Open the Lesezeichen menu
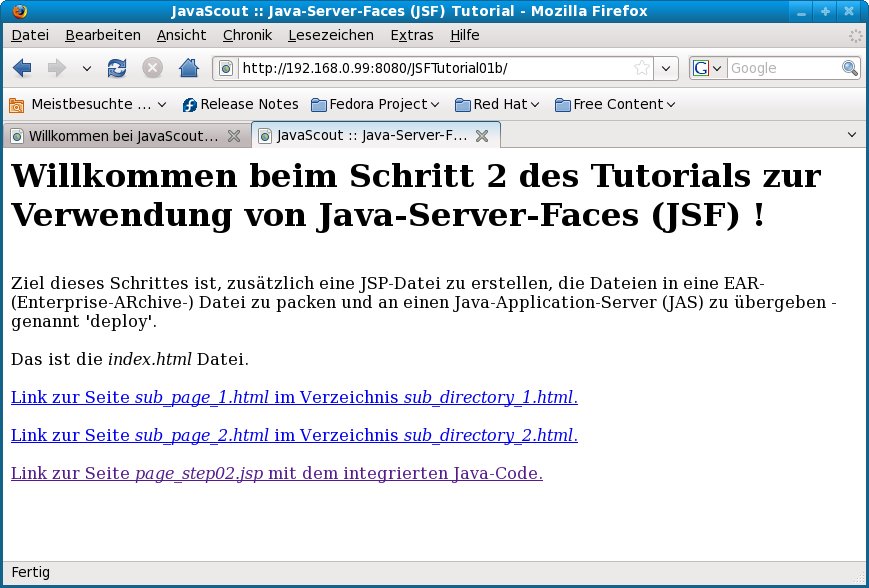Image resolution: width=869 pixels, height=588 pixels. [x=330, y=35]
